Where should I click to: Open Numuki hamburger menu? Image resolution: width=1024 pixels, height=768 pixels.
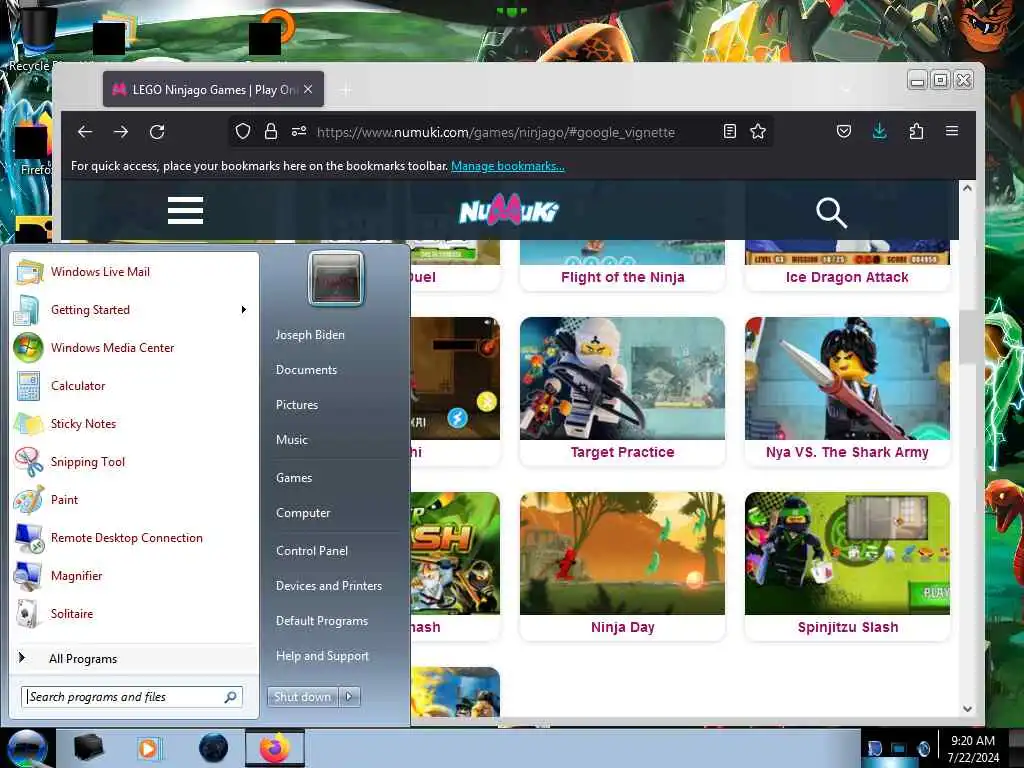click(x=185, y=210)
